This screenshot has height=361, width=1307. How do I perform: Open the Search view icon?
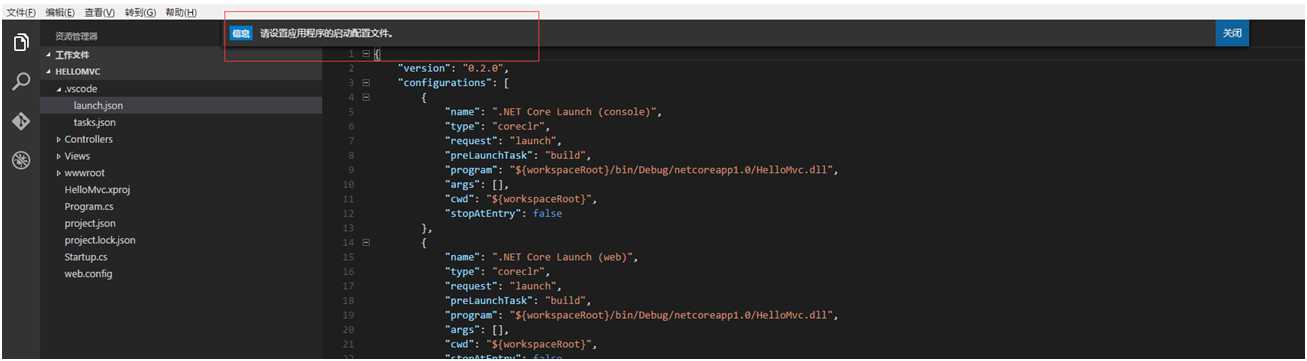click(x=20, y=82)
